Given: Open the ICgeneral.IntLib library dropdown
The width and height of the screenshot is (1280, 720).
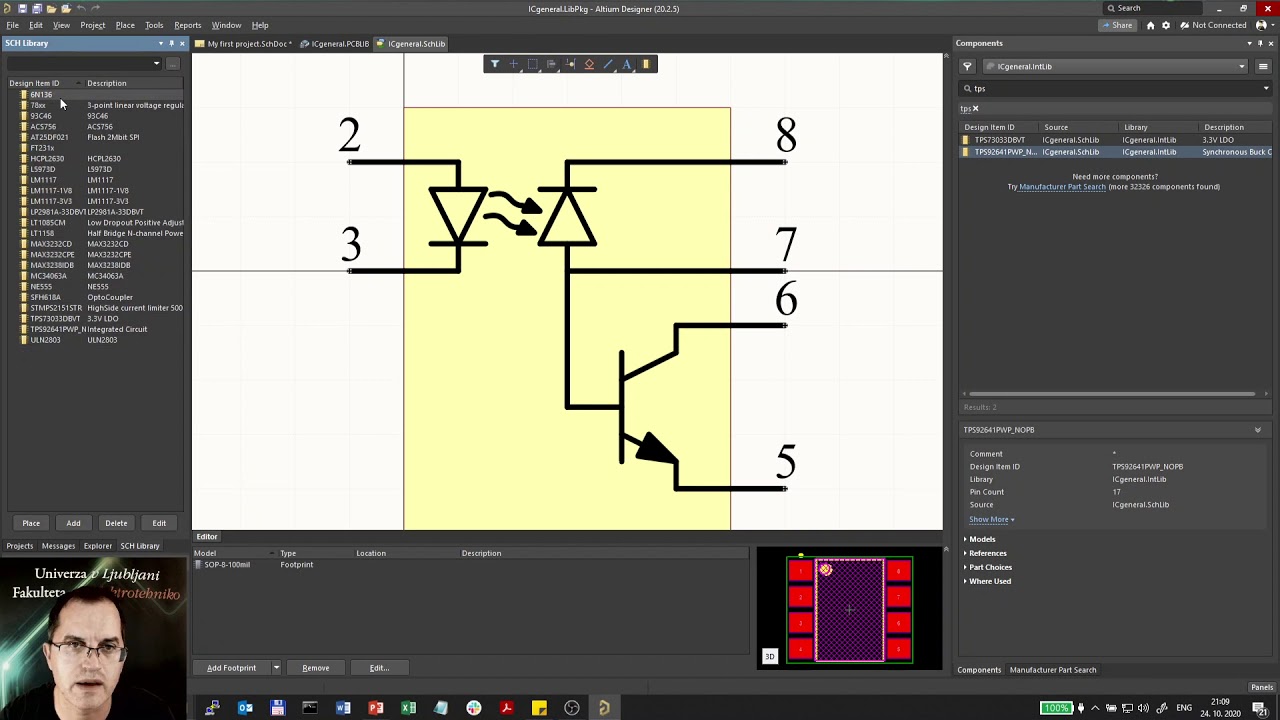Looking at the screenshot, I should 1242,66.
